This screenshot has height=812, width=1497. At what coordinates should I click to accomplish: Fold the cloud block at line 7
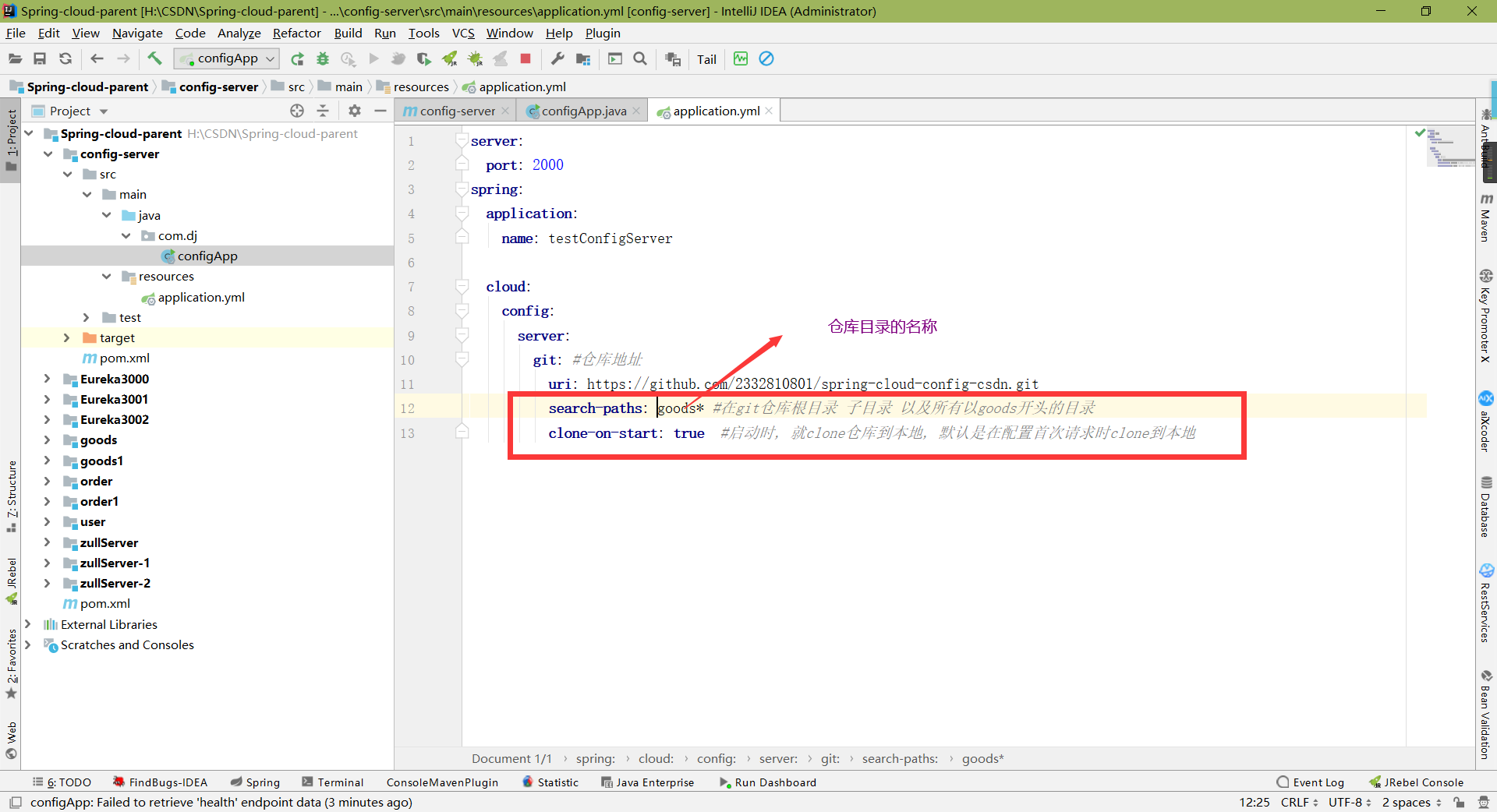tap(462, 287)
